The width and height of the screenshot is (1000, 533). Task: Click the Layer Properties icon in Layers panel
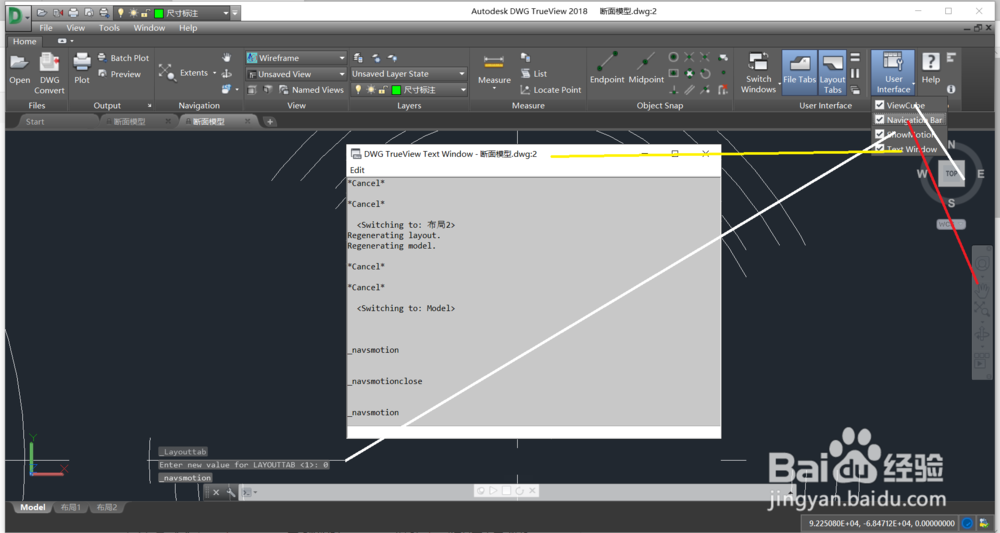(x=358, y=57)
